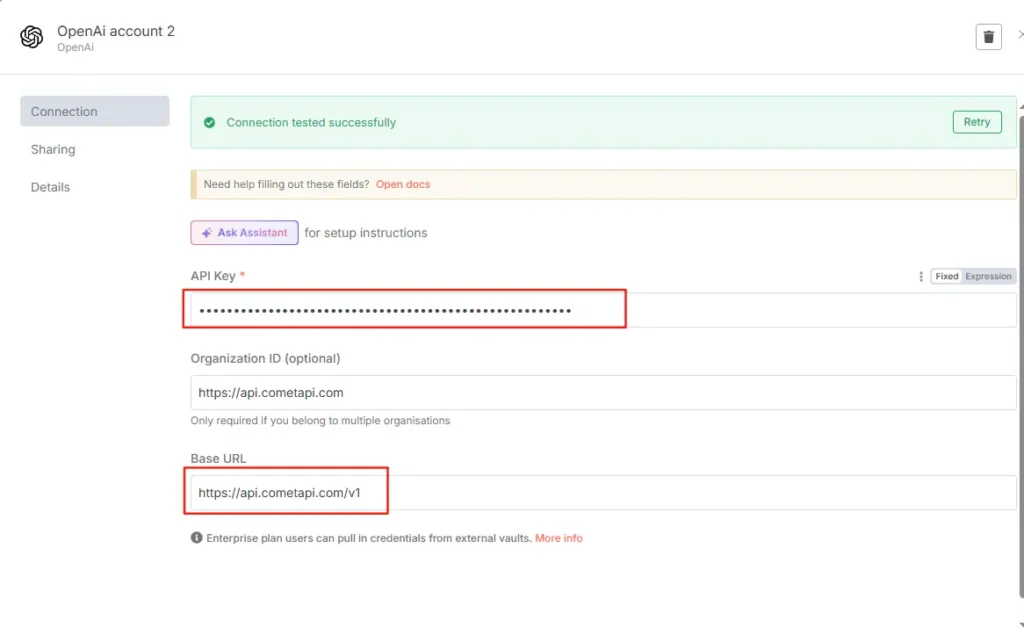This screenshot has height=635, width=1024.
Task: Open the Details tab
Action: [x=50, y=187]
